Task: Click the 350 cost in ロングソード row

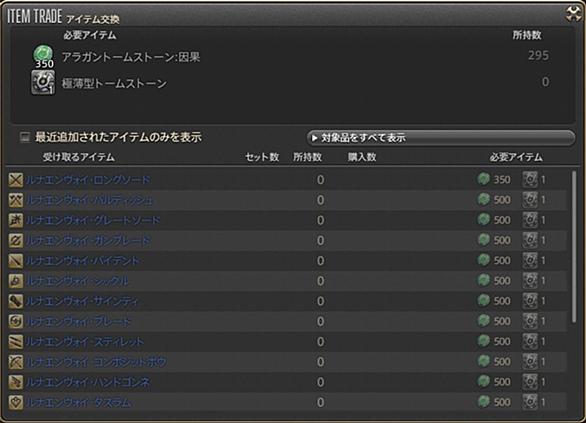Action: point(502,180)
